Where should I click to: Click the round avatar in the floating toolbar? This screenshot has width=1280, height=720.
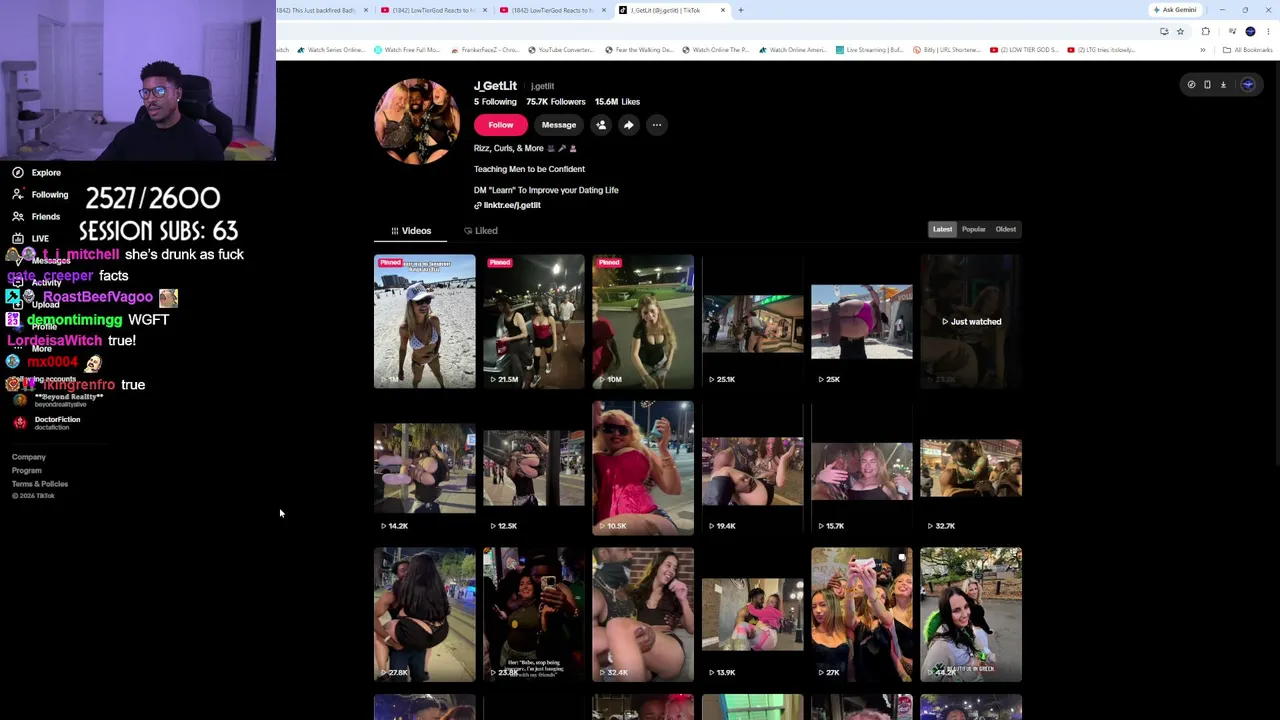(1247, 85)
